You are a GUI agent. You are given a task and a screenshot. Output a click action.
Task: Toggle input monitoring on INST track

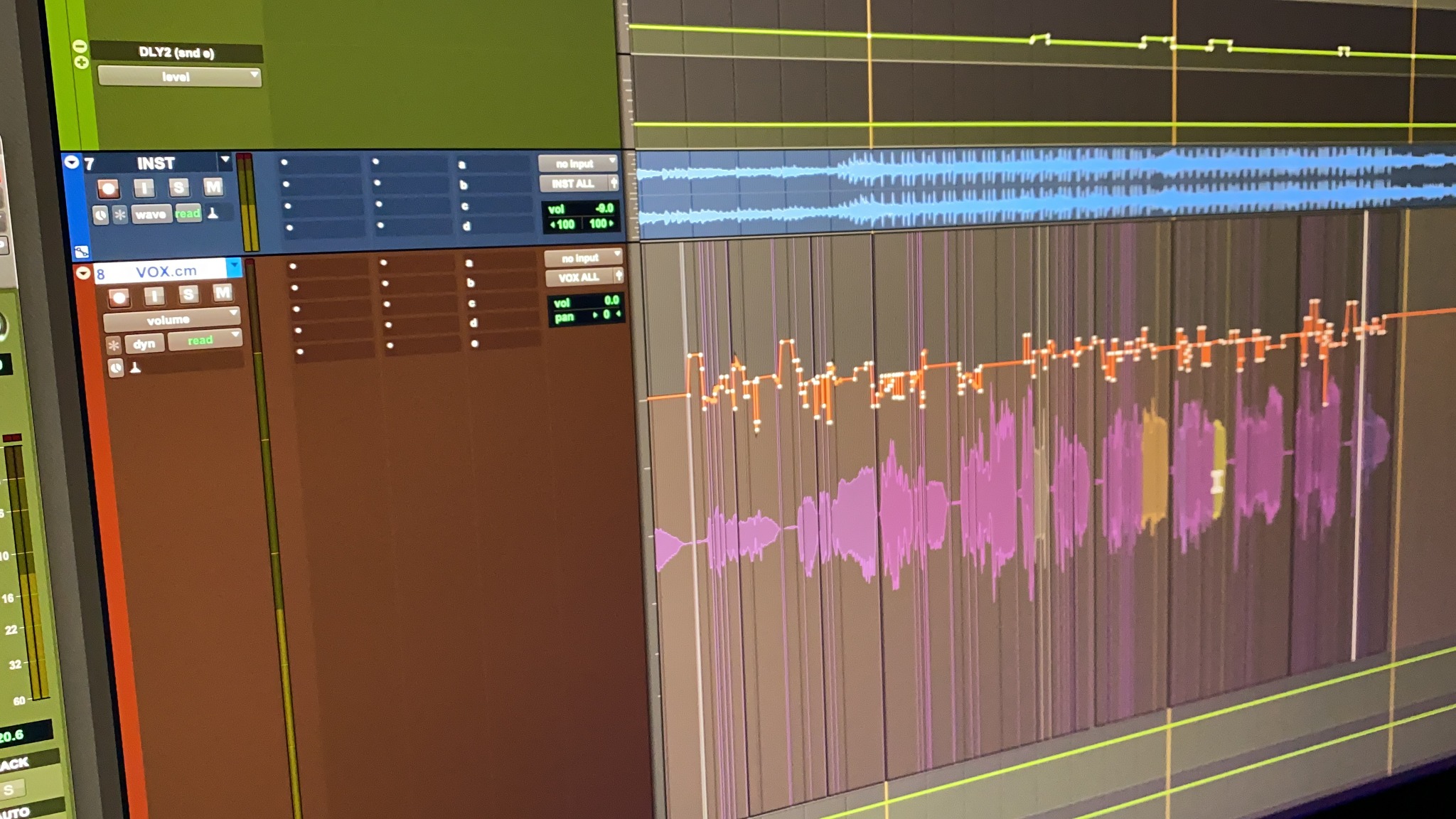point(144,188)
